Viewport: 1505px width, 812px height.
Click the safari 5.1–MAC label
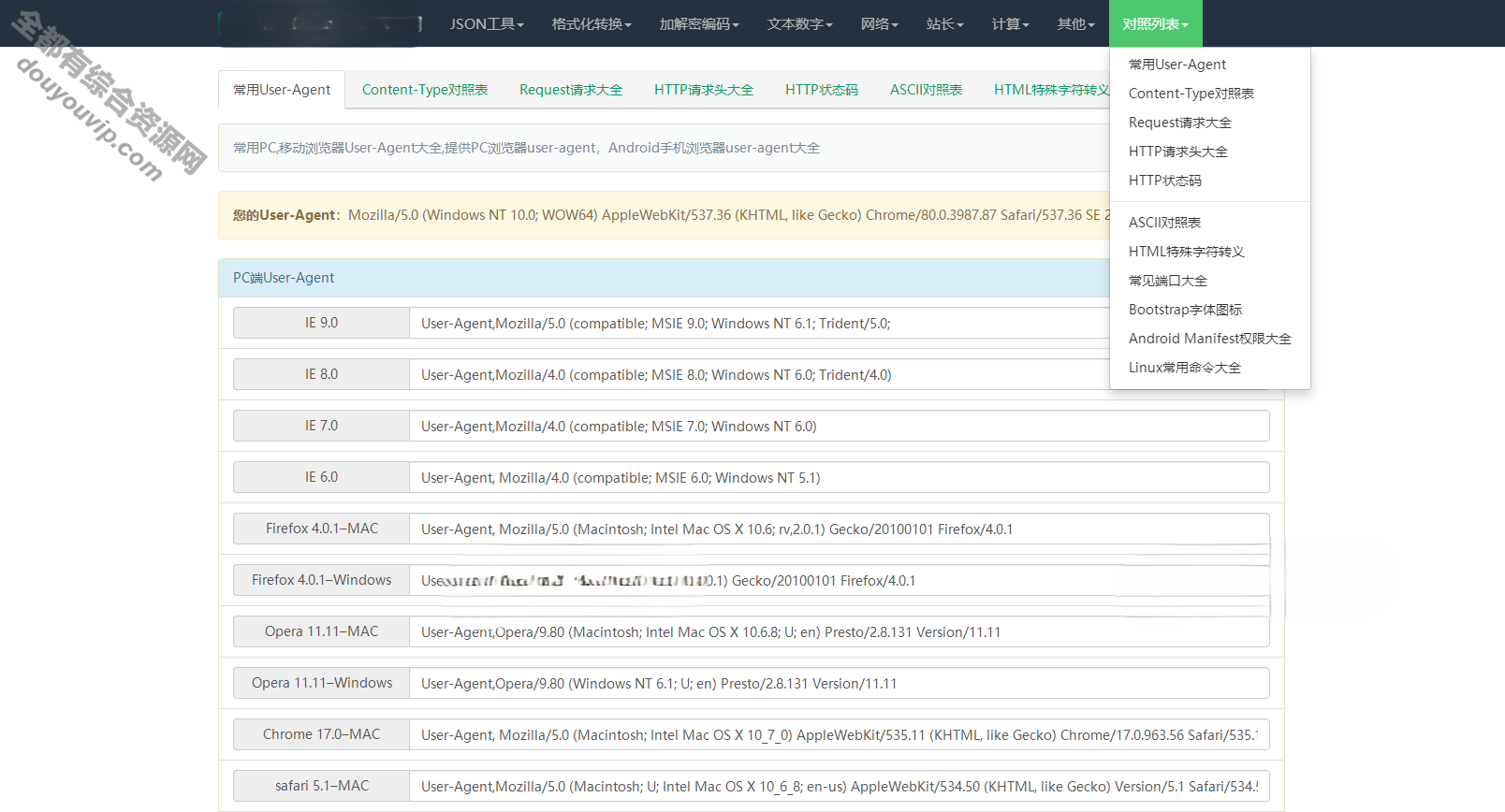pyautogui.click(x=321, y=786)
